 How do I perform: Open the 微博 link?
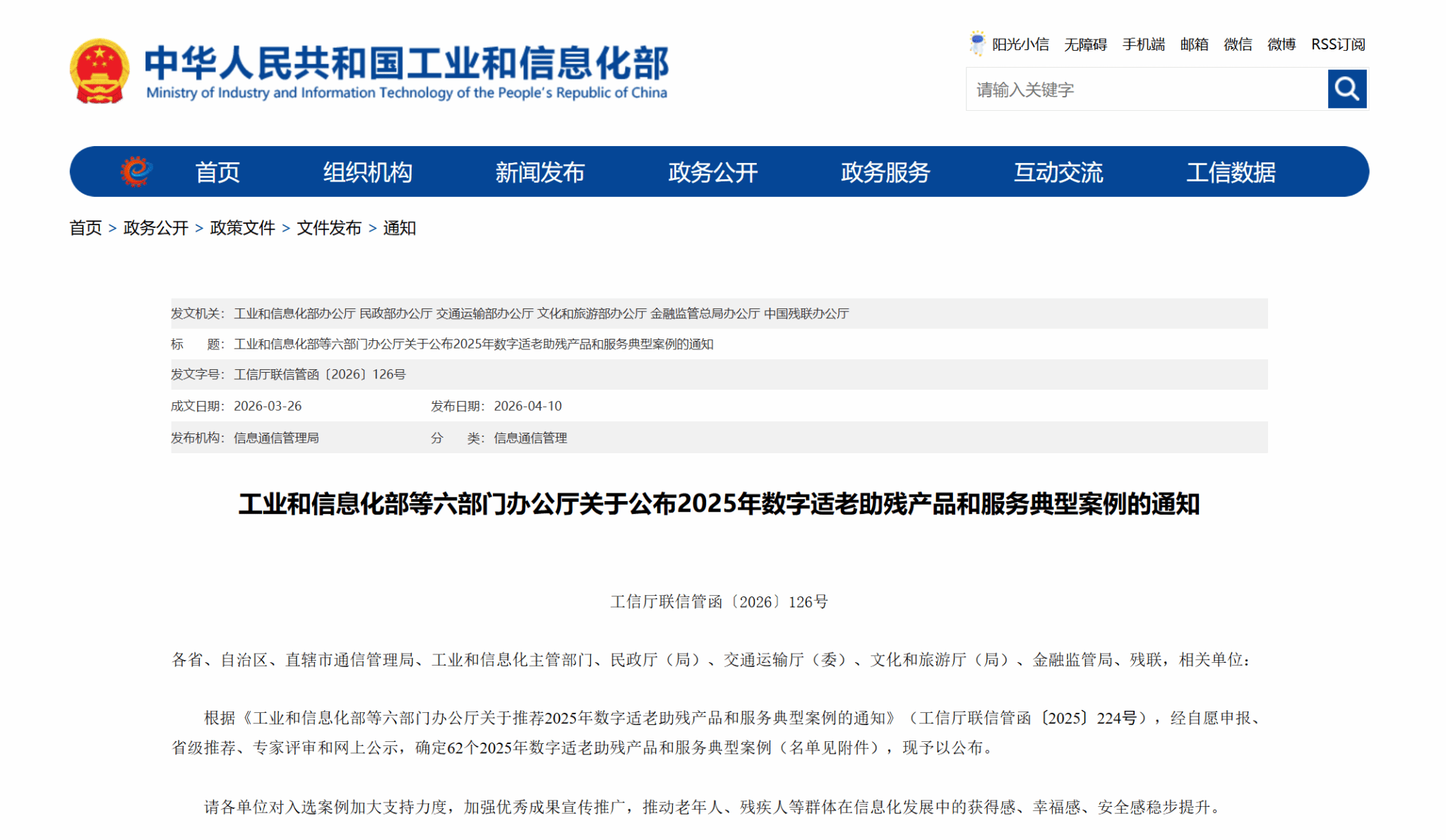(x=1281, y=44)
